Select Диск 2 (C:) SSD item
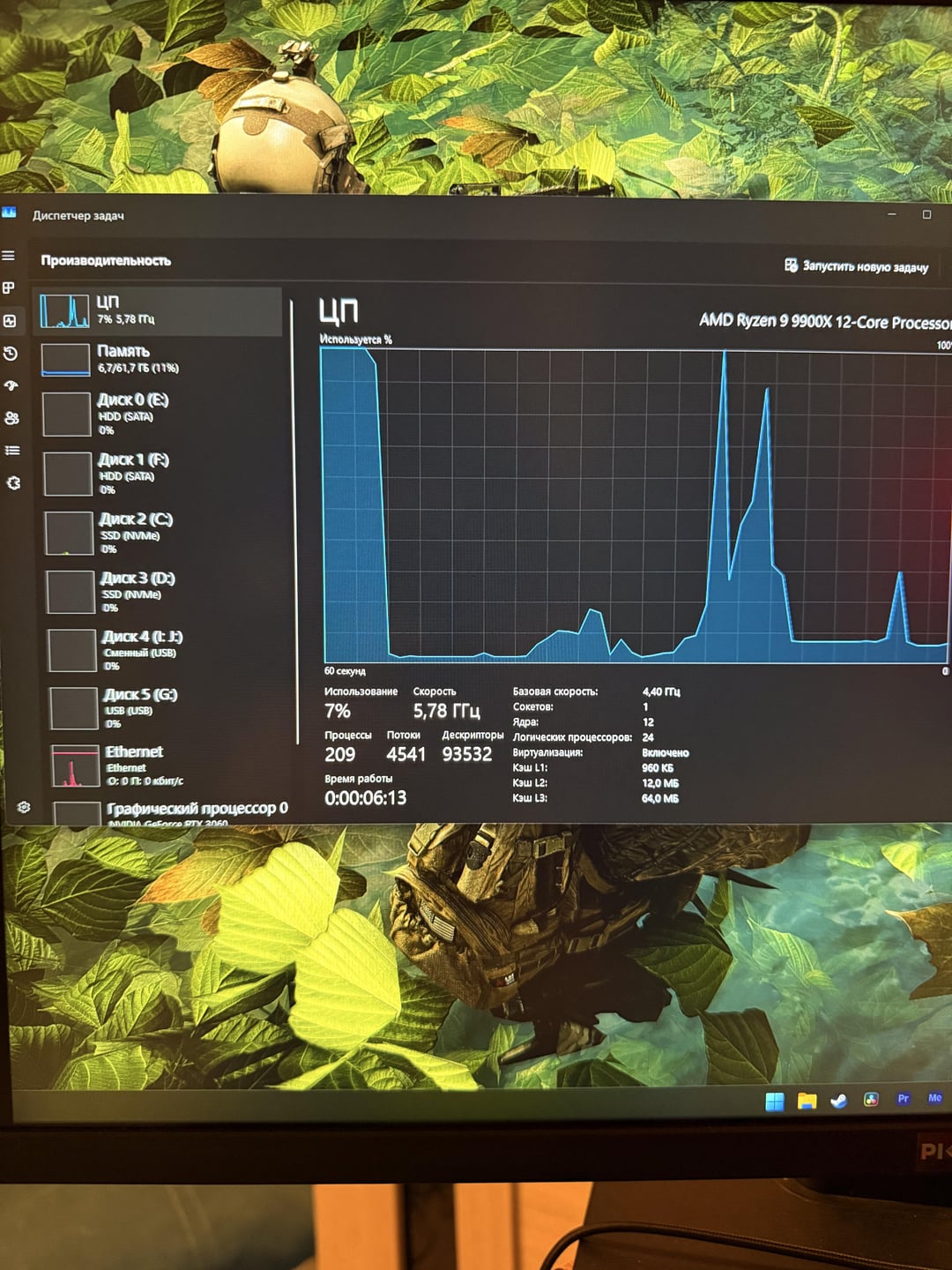 pos(161,533)
